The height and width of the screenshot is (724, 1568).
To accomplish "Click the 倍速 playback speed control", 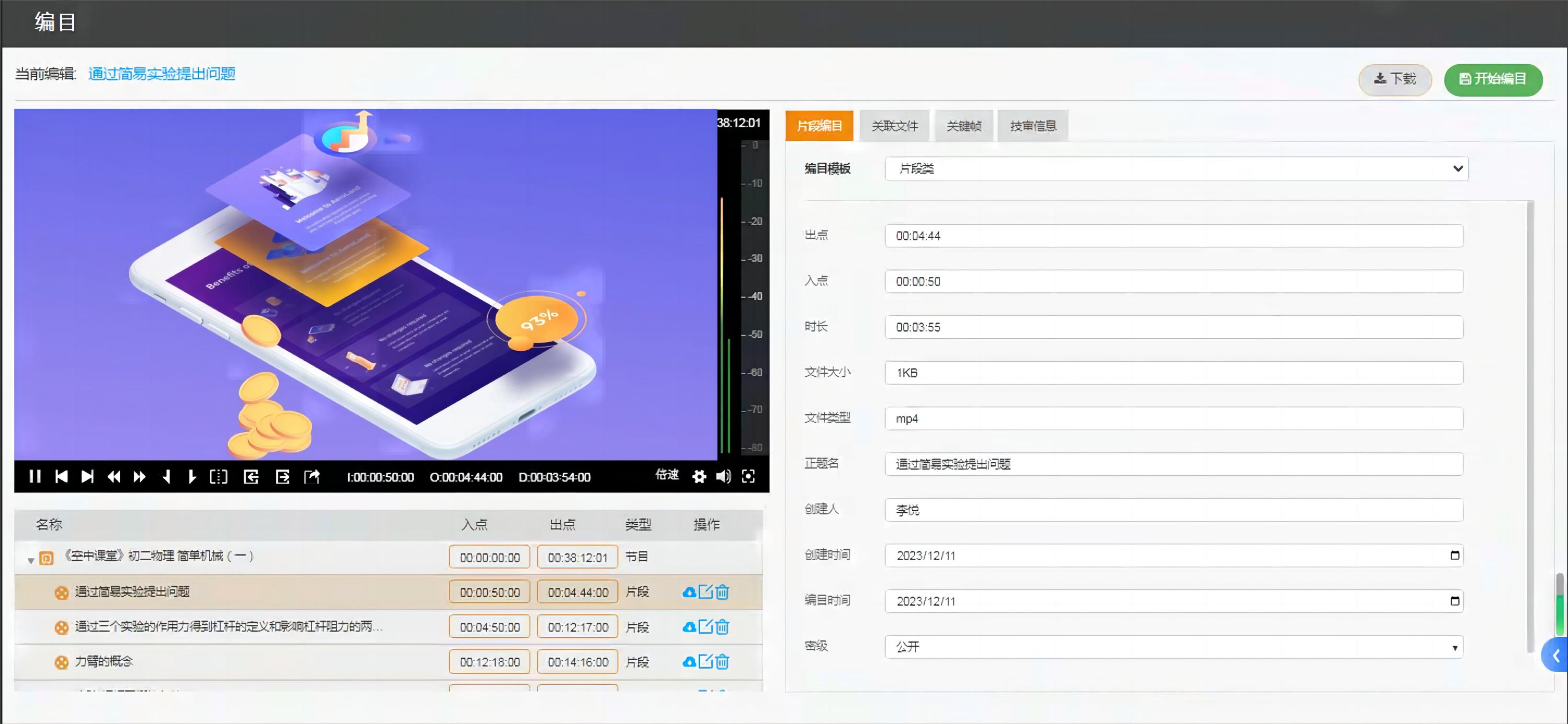I will coord(667,477).
